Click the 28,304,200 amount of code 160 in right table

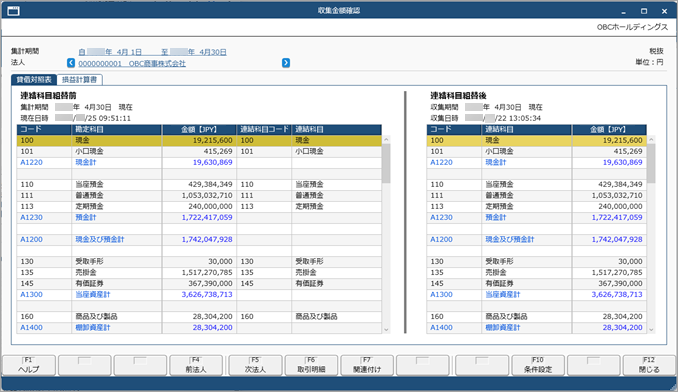click(x=623, y=317)
